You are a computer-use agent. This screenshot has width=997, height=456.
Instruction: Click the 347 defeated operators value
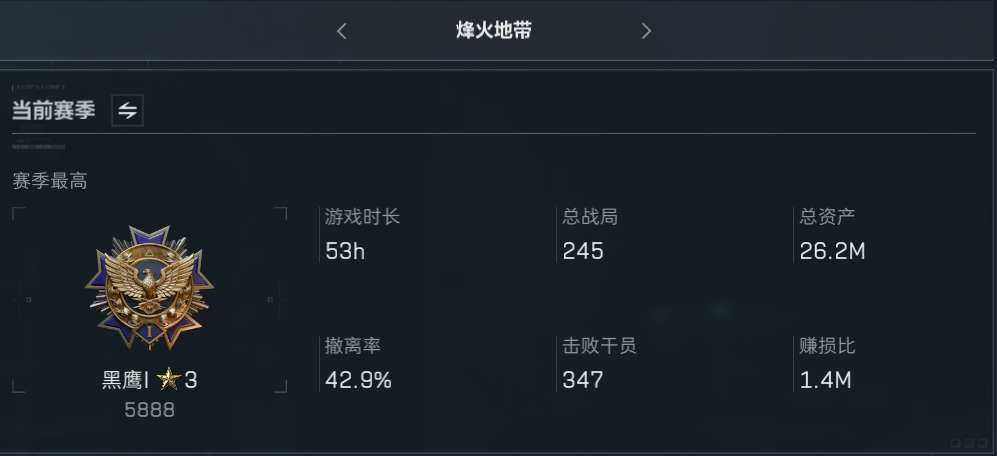coord(583,380)
